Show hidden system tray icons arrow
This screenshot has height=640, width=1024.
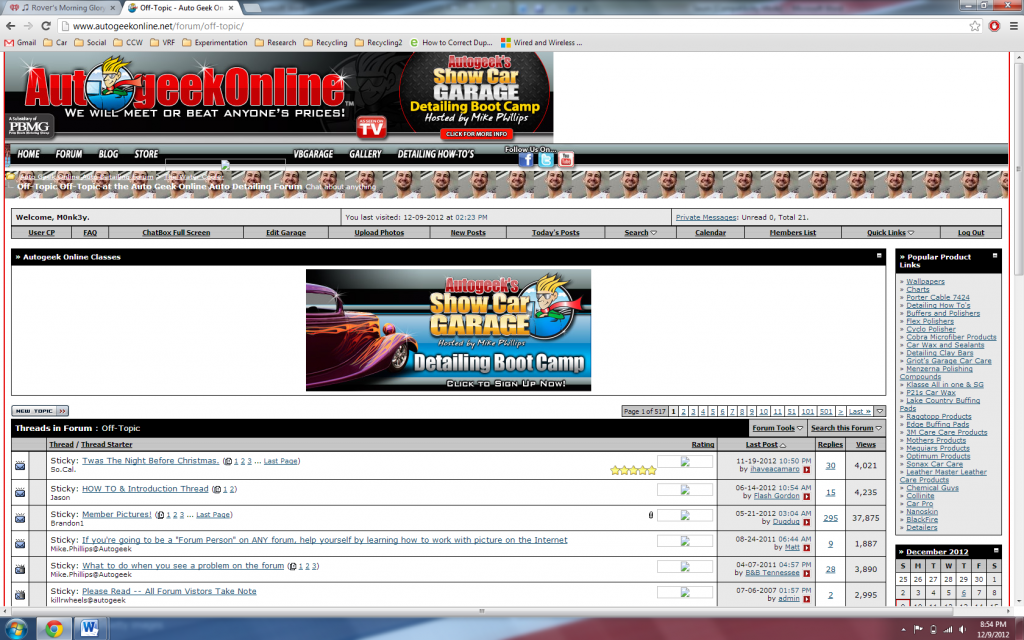pos(903,630)
